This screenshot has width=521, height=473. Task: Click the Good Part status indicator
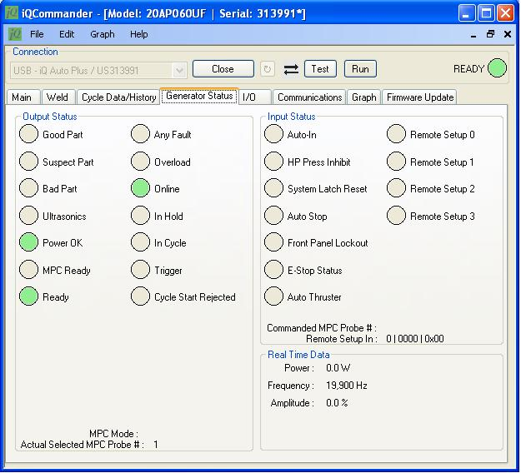[x=29, y=134]
